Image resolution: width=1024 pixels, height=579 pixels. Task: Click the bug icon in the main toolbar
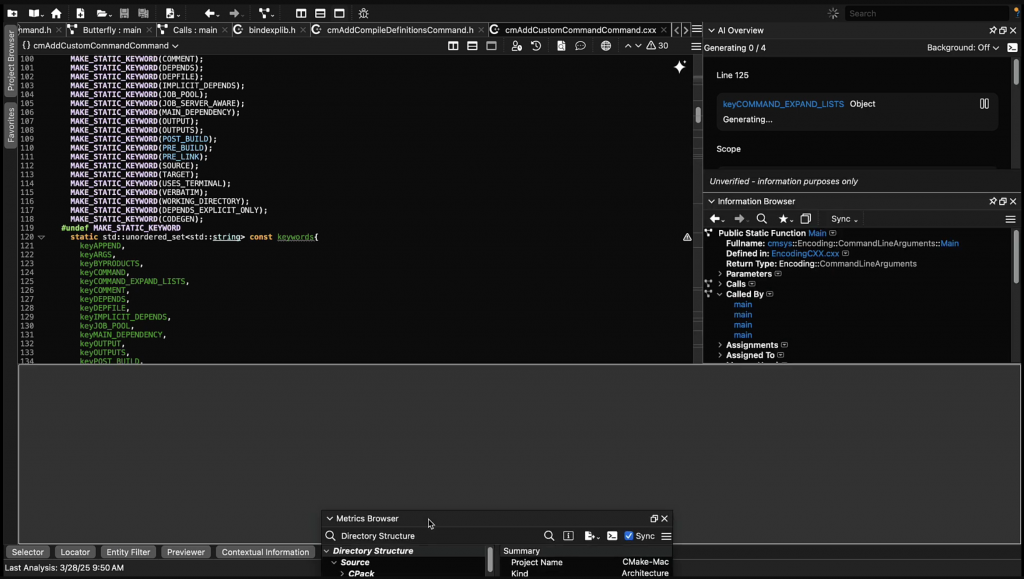click(364, 13)
